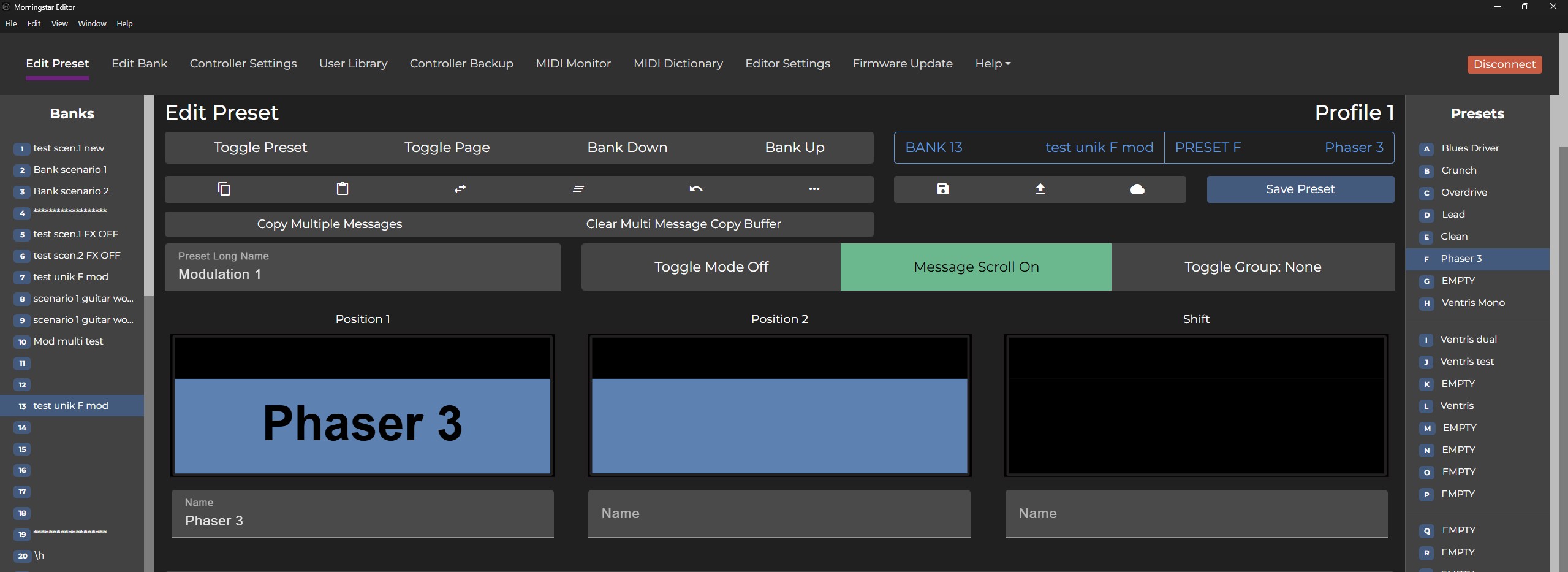The width and height of the screenshot is (1568, 572).
Task: Click the text lines icon in toolbar
Action: pyautogui.click(x=578, y=189)
